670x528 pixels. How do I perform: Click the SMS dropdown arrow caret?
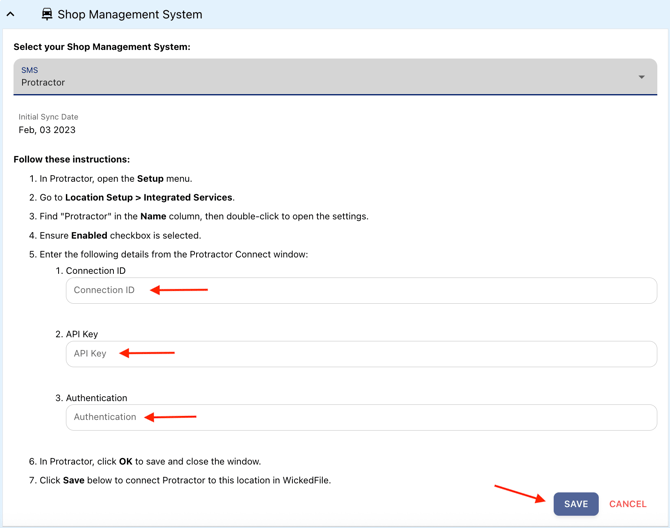(x=641, y=77)
